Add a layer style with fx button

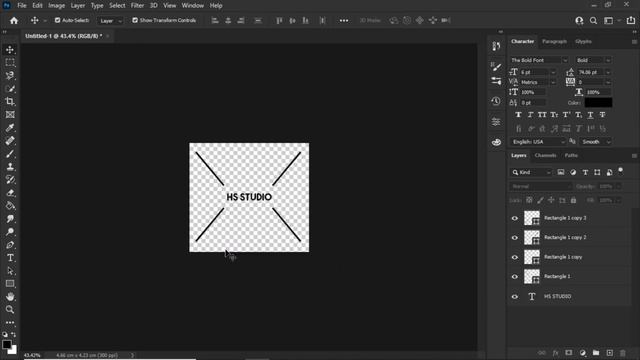coord(555,353)
